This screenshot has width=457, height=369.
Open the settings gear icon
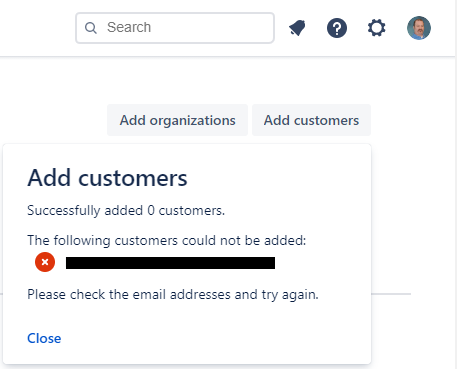point(377,28)
